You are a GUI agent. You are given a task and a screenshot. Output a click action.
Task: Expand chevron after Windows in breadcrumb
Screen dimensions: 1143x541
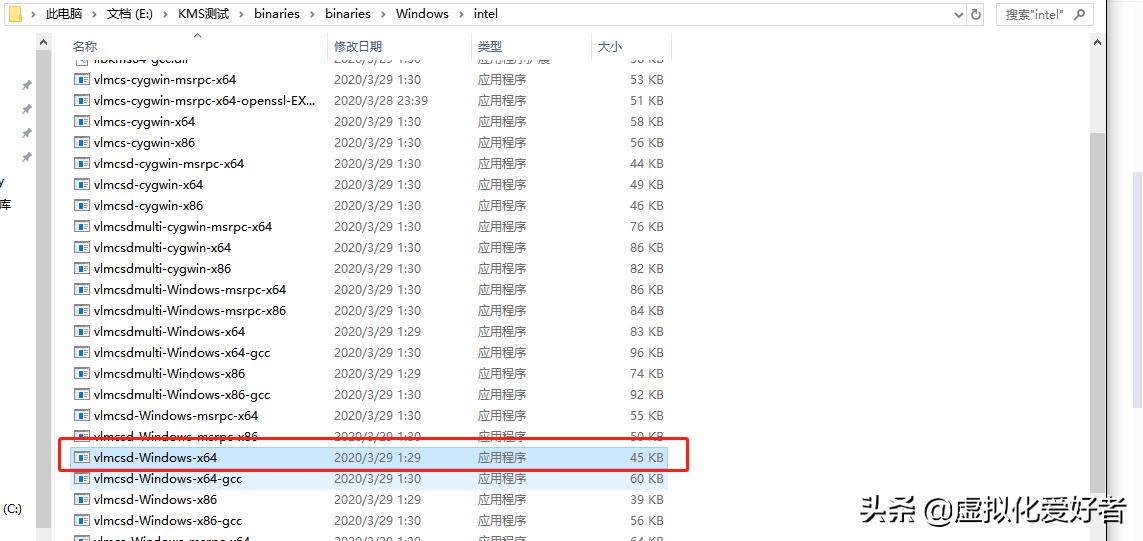461,14
